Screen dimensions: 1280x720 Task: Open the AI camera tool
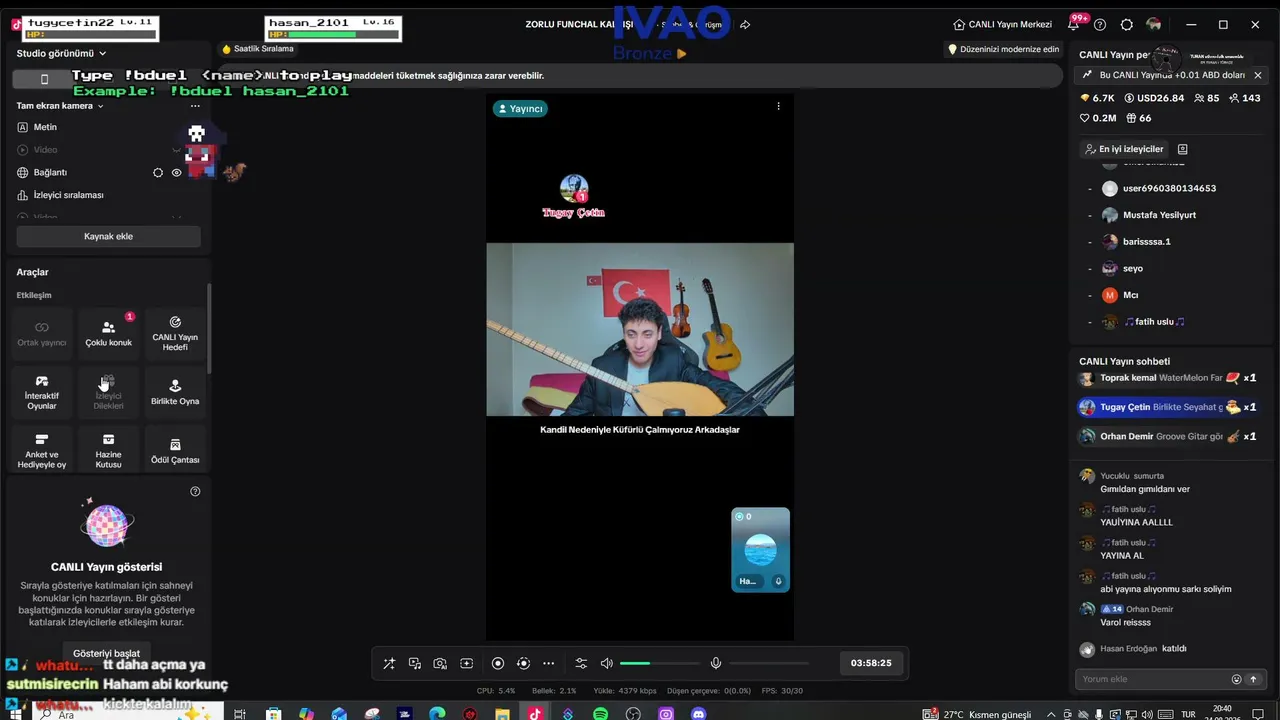440,663
